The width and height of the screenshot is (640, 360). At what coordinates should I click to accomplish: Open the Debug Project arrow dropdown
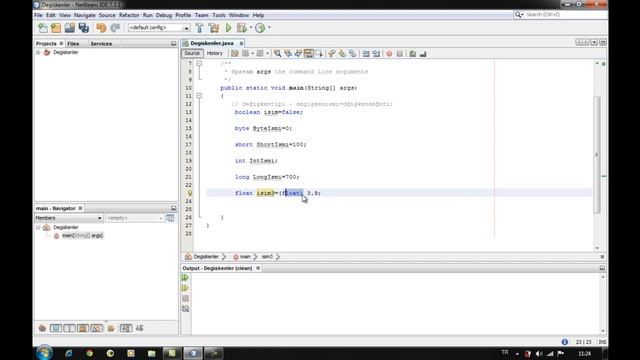click(251, 28)
